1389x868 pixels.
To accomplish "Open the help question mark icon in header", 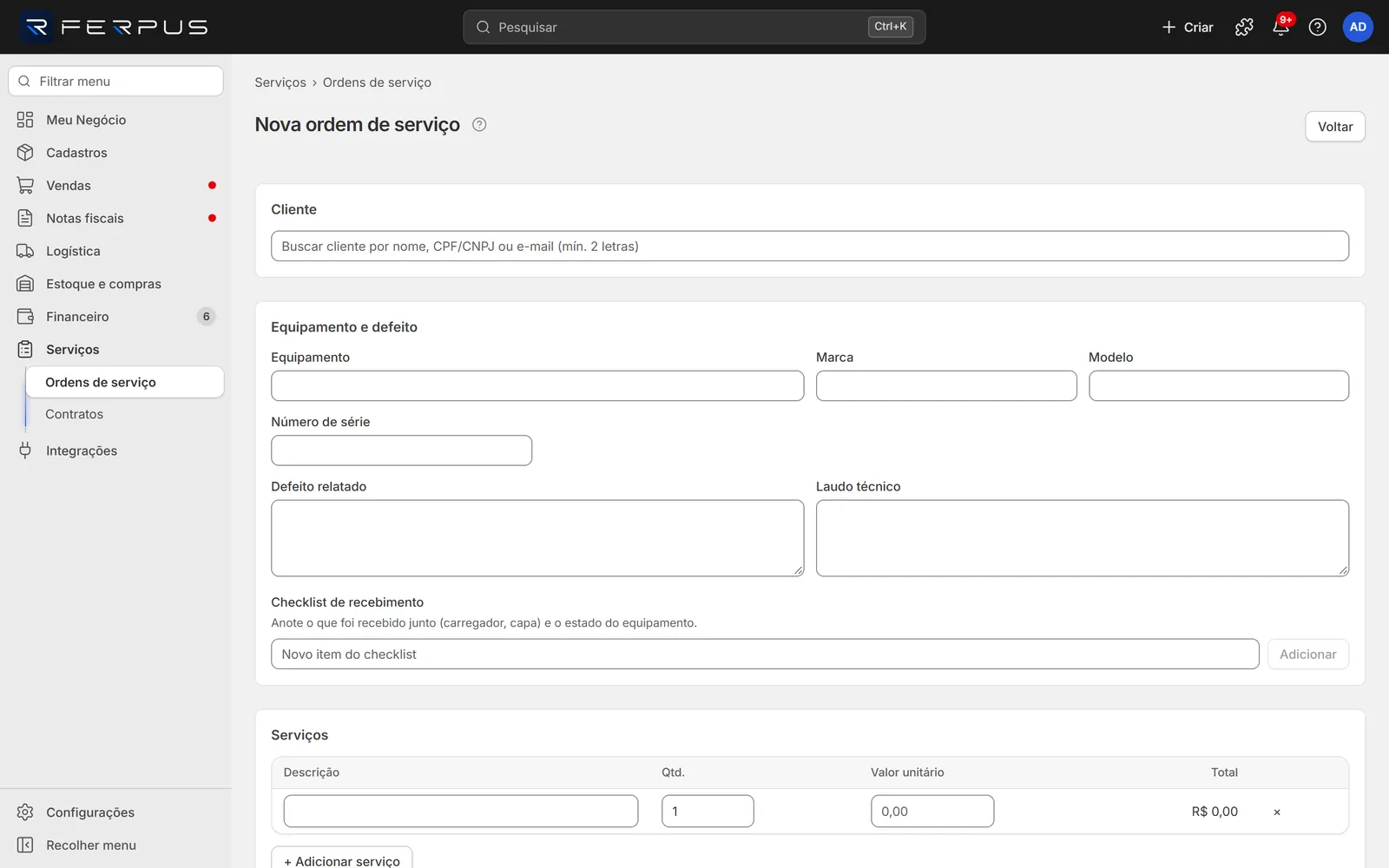I will (x=1317, y=27).
